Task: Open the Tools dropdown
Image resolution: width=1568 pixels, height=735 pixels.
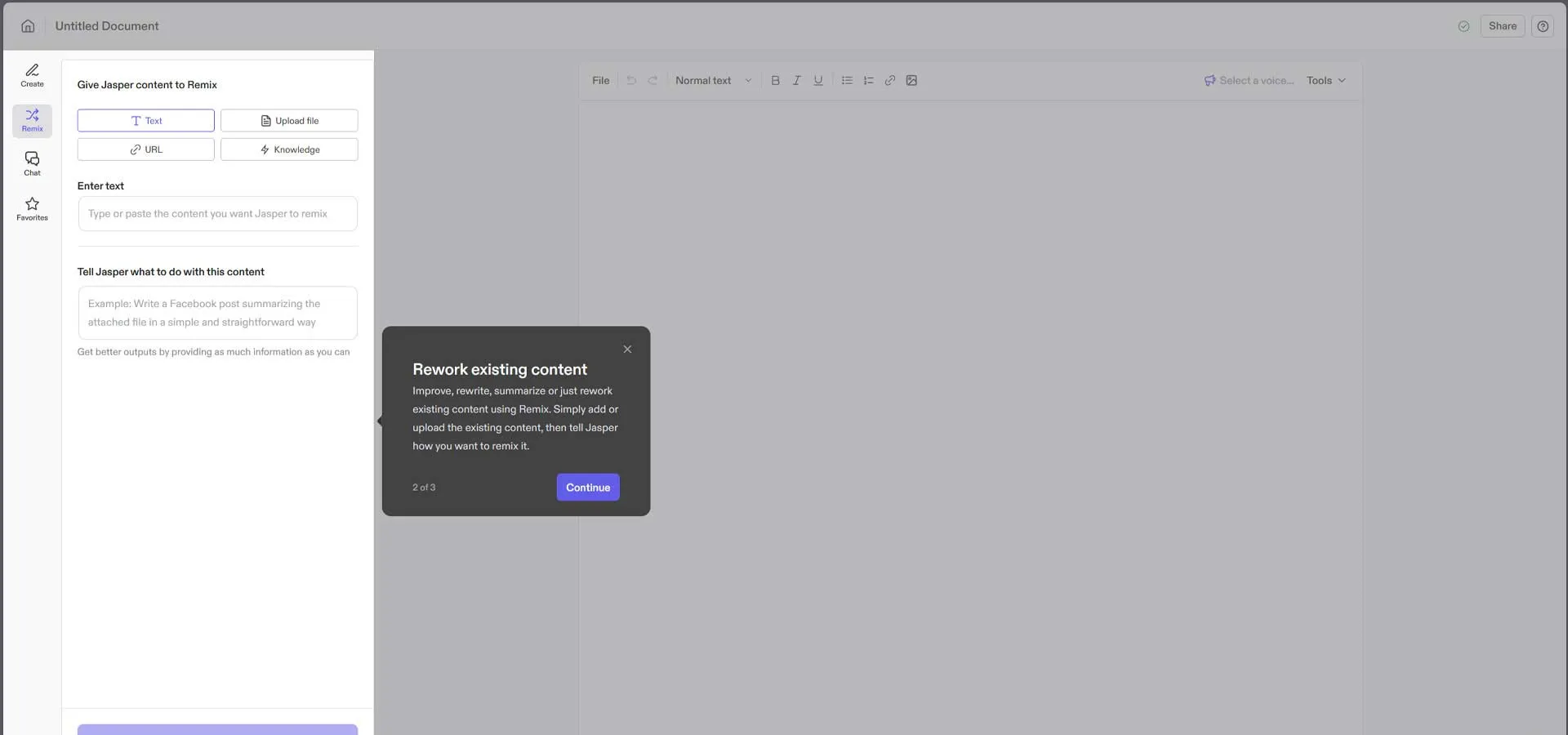Action: pyautogui.click(x=1325, y=80)
